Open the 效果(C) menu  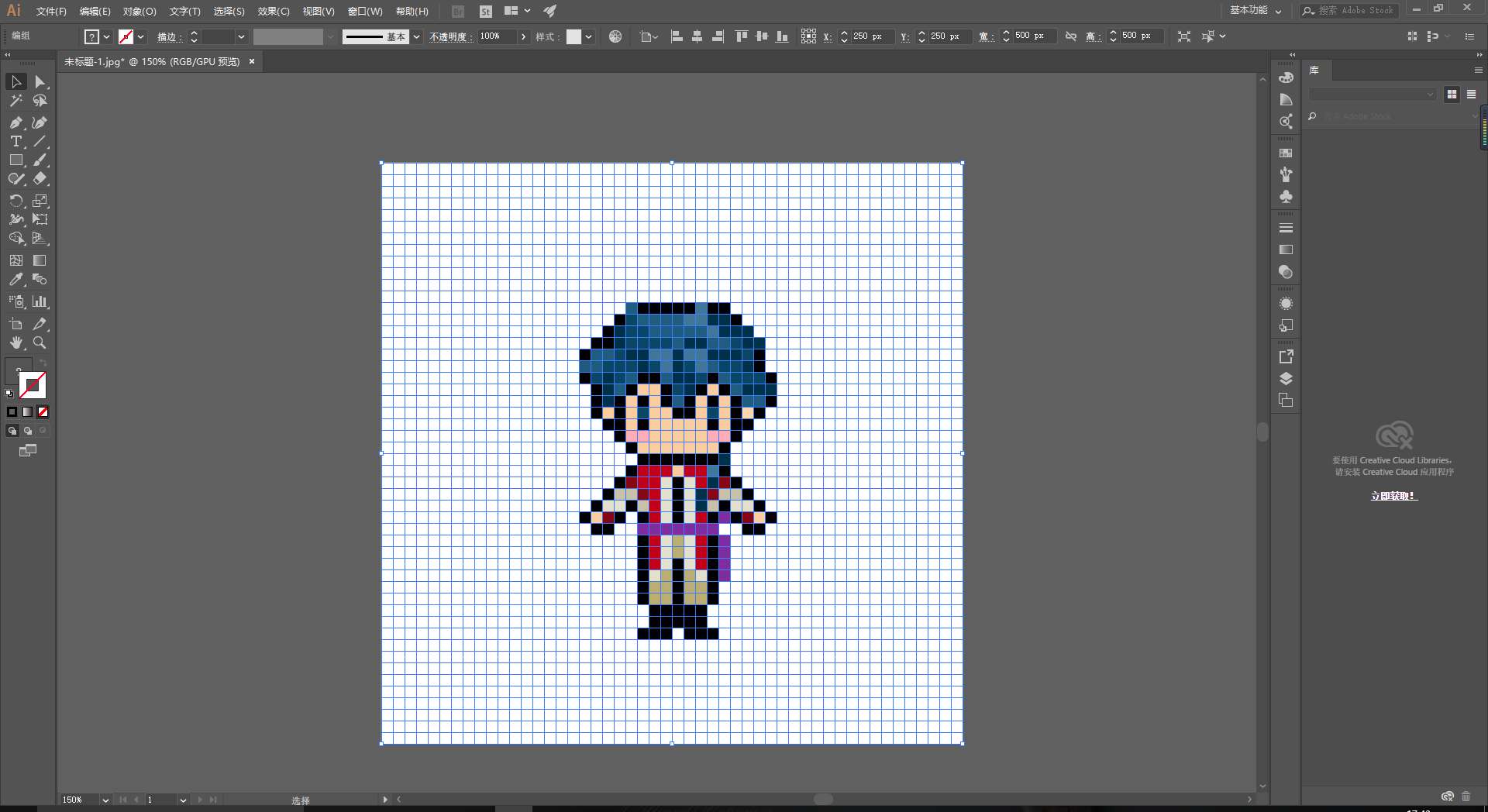tap(274, 12)
